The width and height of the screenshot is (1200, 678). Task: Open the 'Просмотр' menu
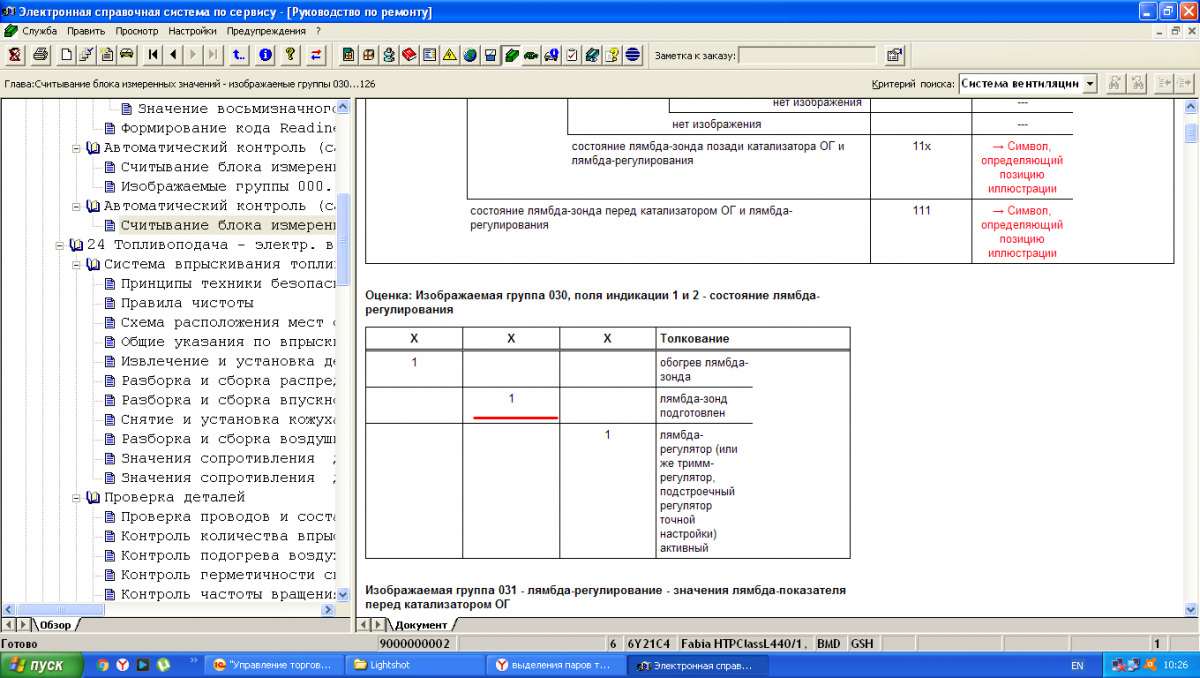(137, 31)
